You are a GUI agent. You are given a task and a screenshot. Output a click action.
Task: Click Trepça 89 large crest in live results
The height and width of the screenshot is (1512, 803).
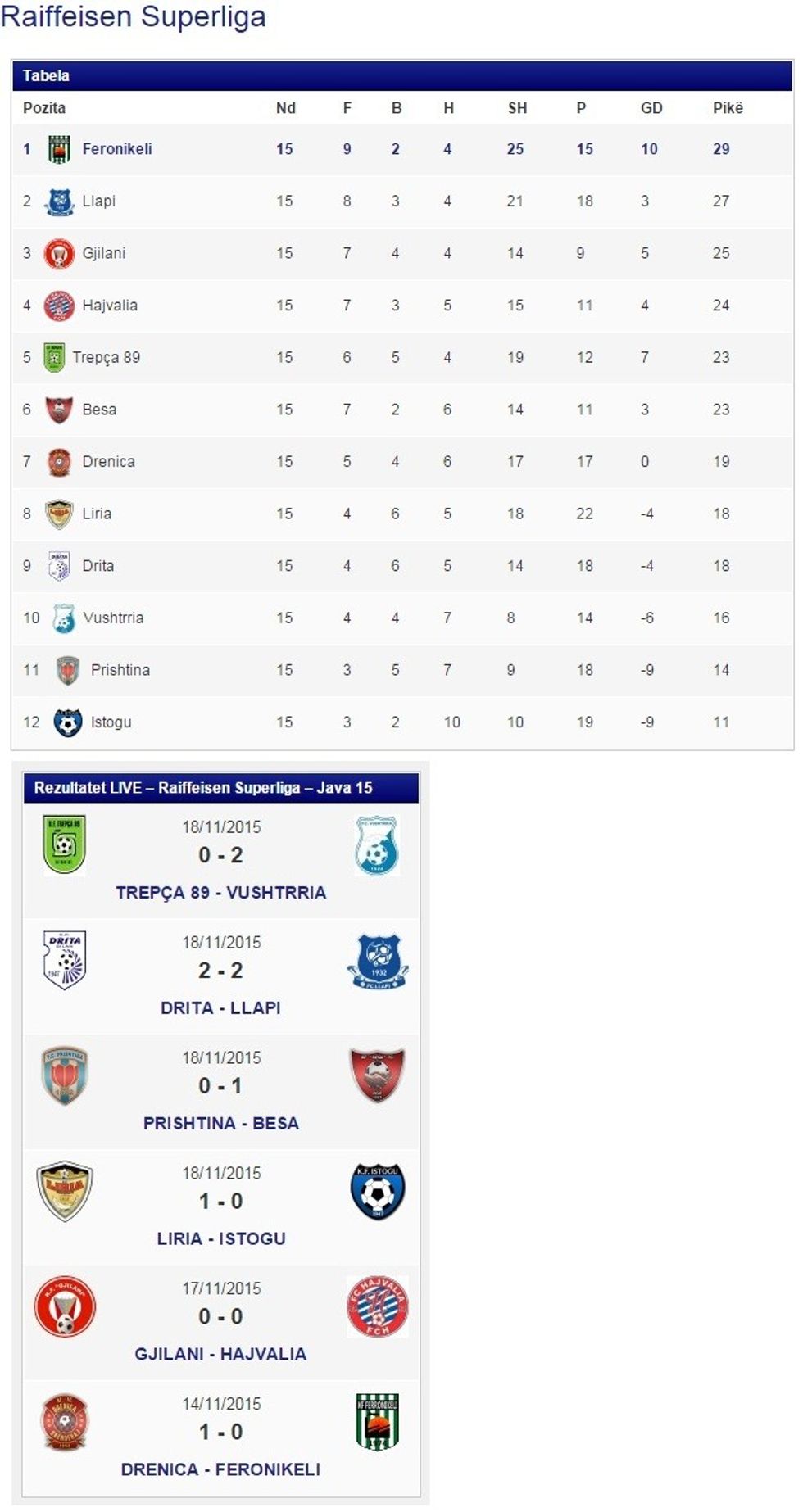coord(64,844)
